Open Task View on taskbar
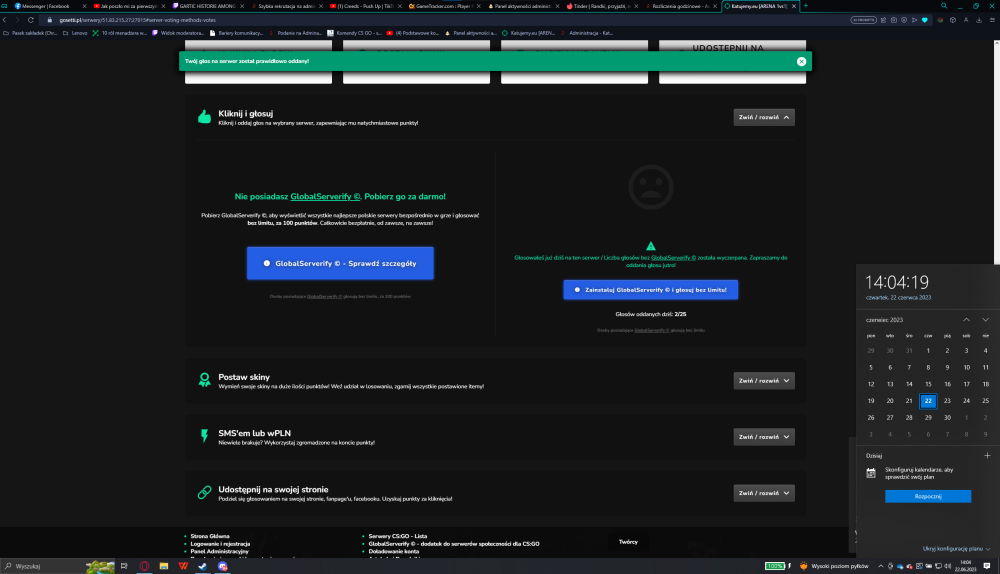Image resolution: width=1000 pixels, height=574 pixels. pyautogui.click(x=124, y=566)
